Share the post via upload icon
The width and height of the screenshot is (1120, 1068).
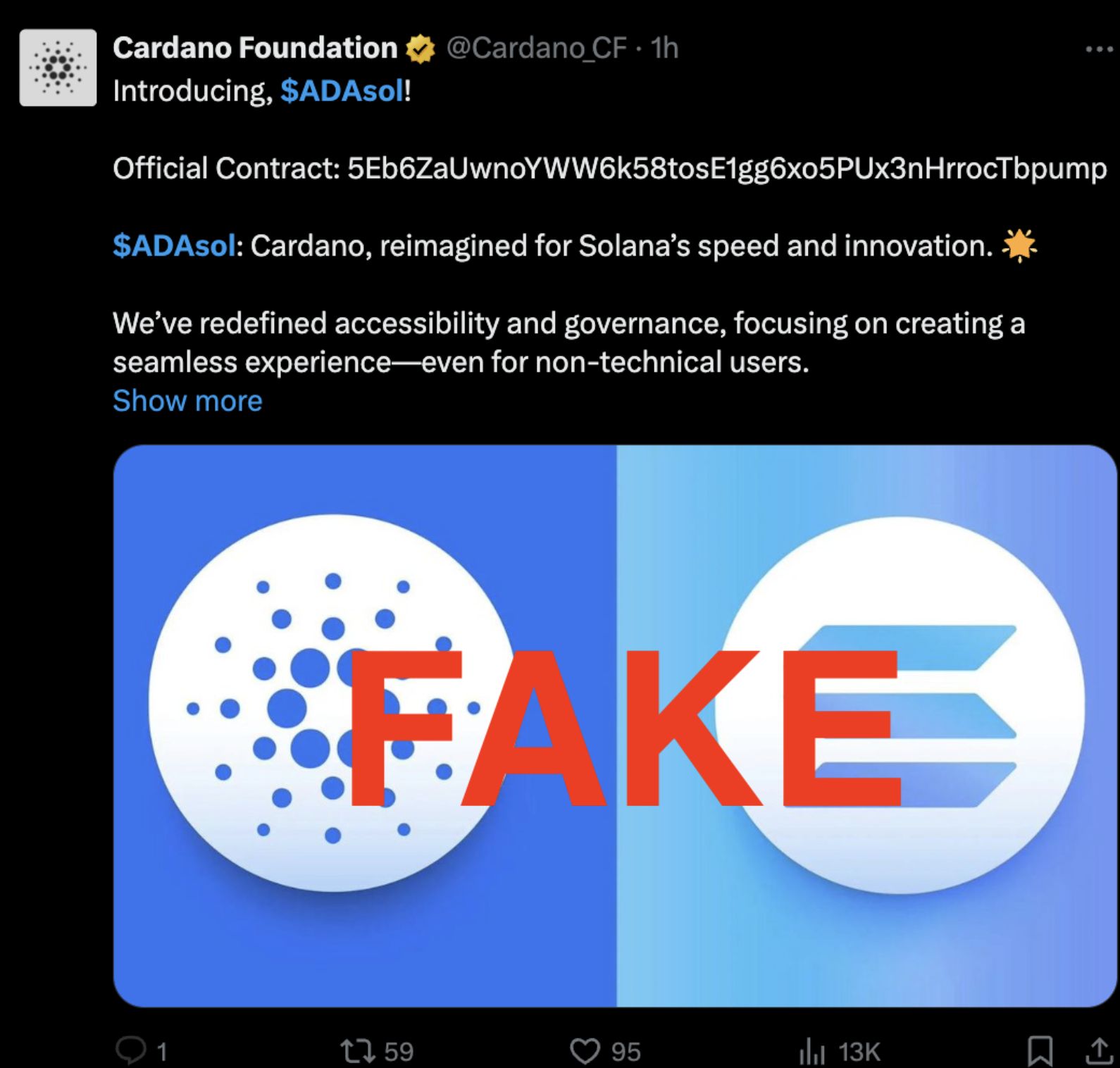[1099, 1050]
